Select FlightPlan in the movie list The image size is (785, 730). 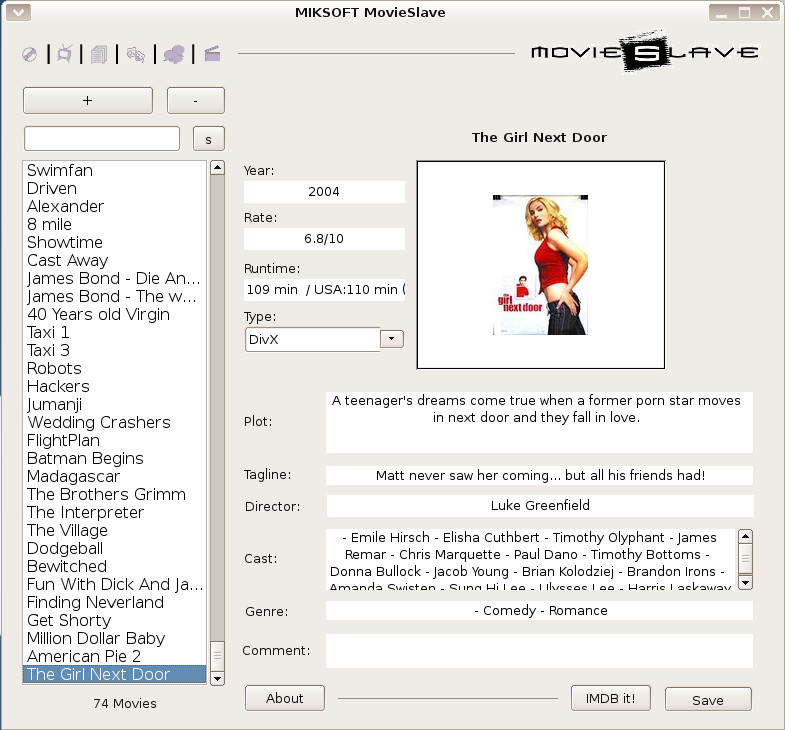pos(115,441)
